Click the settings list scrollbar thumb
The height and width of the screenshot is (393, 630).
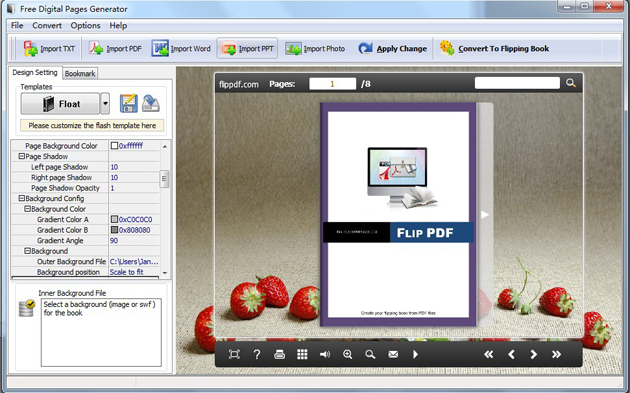pyautogui.click(x=164, y=179)
